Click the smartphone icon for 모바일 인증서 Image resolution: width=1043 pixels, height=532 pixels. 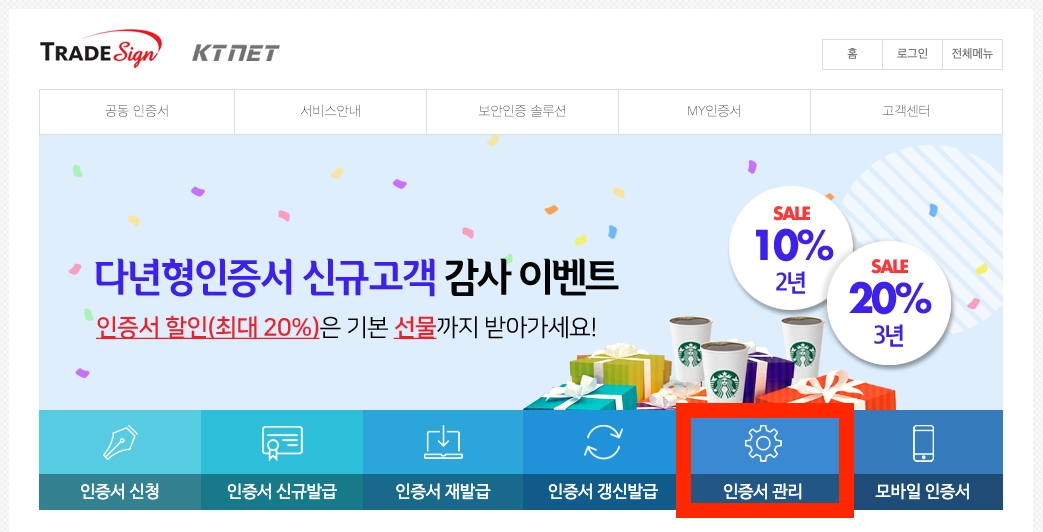(x=923, y=443)
